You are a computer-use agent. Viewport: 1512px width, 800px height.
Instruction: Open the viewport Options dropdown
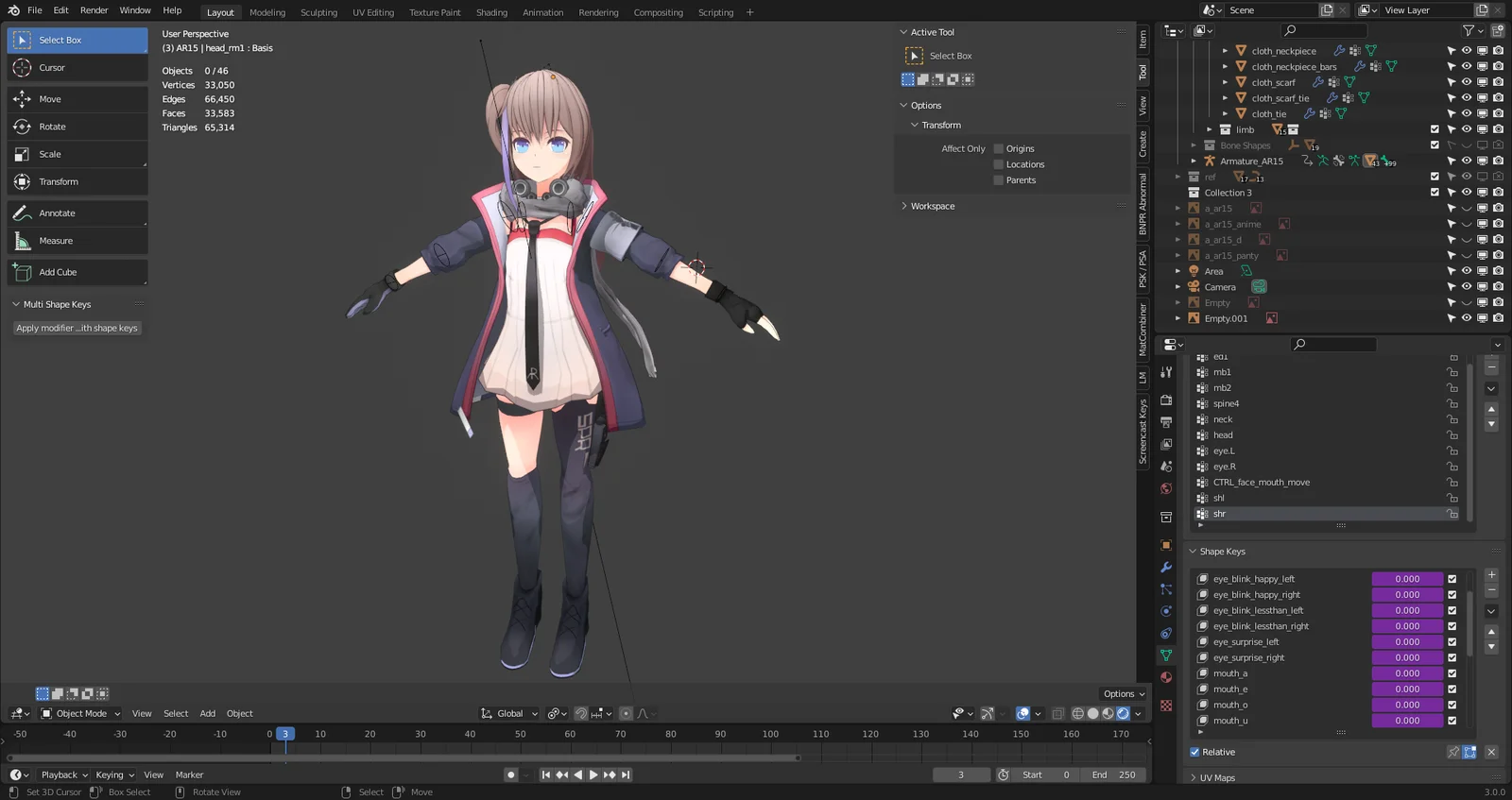point(1124,693)
